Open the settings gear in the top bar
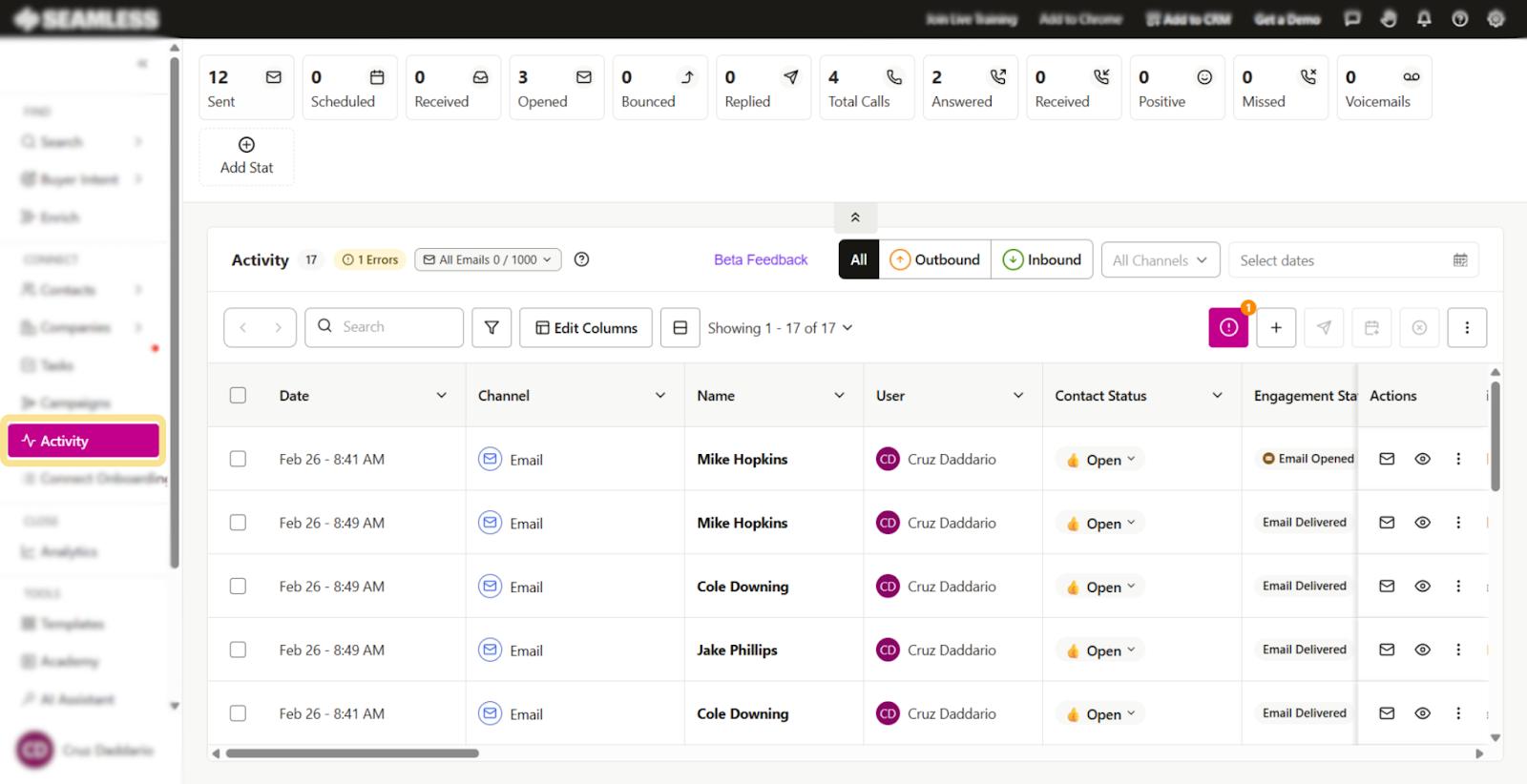The height and width of the screenshot is (784, 1527). click(x=1496, y=19)
